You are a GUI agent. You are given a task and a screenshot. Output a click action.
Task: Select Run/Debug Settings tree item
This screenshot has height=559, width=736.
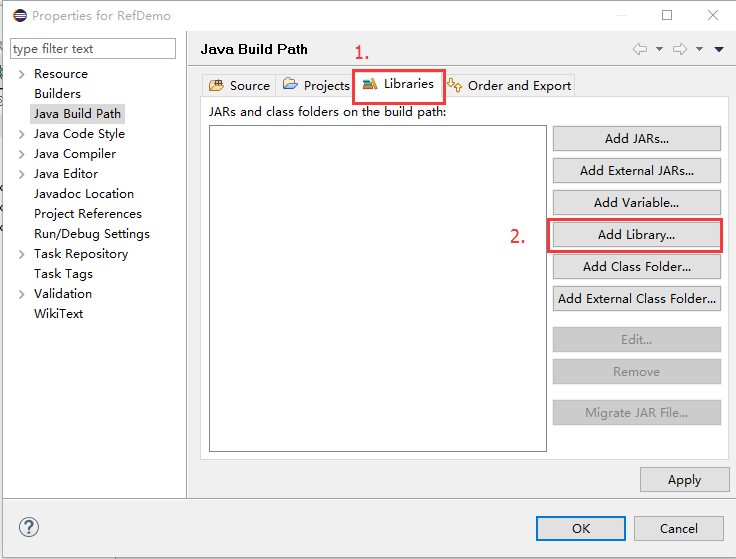point(92,234)
